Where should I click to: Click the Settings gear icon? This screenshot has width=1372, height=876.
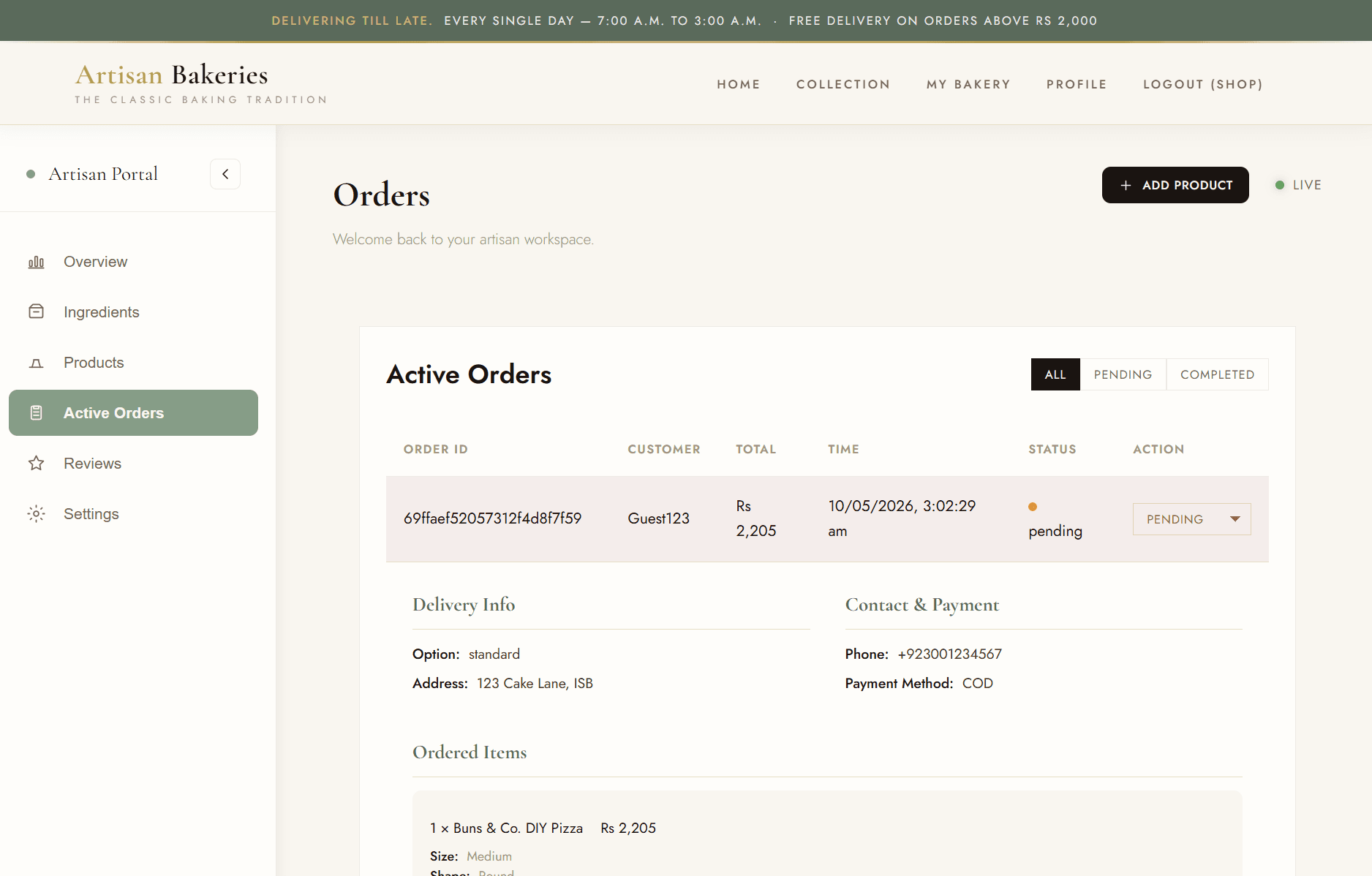[x=36, y=514]
